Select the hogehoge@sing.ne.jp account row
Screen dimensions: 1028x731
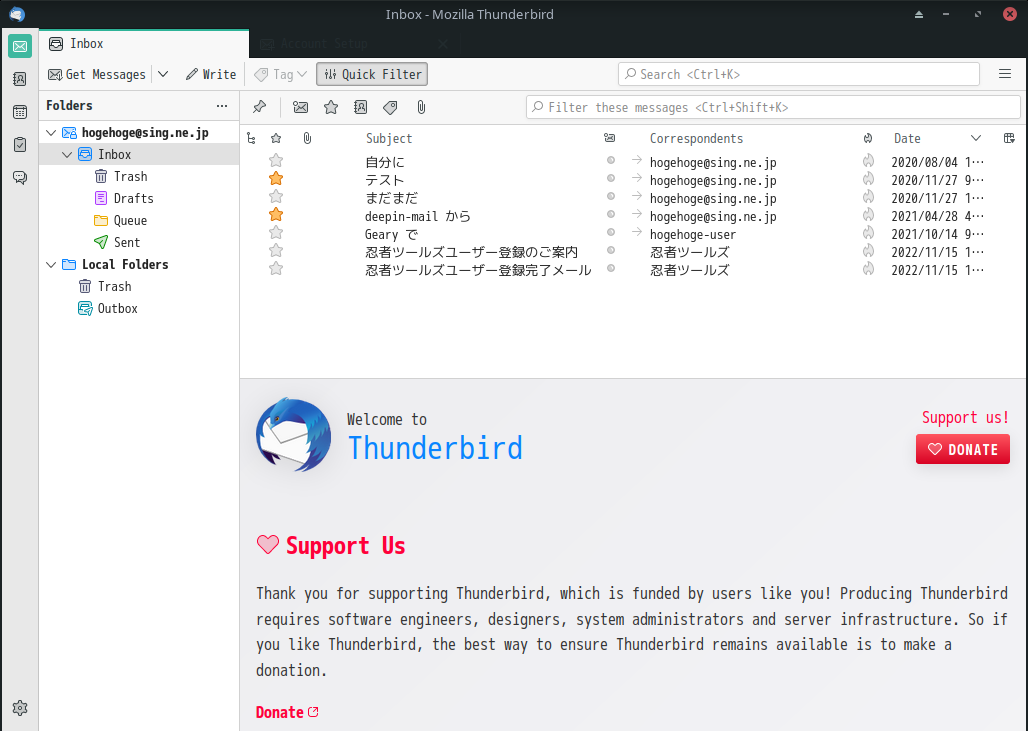pyautogui.click(x=139, y=133)
